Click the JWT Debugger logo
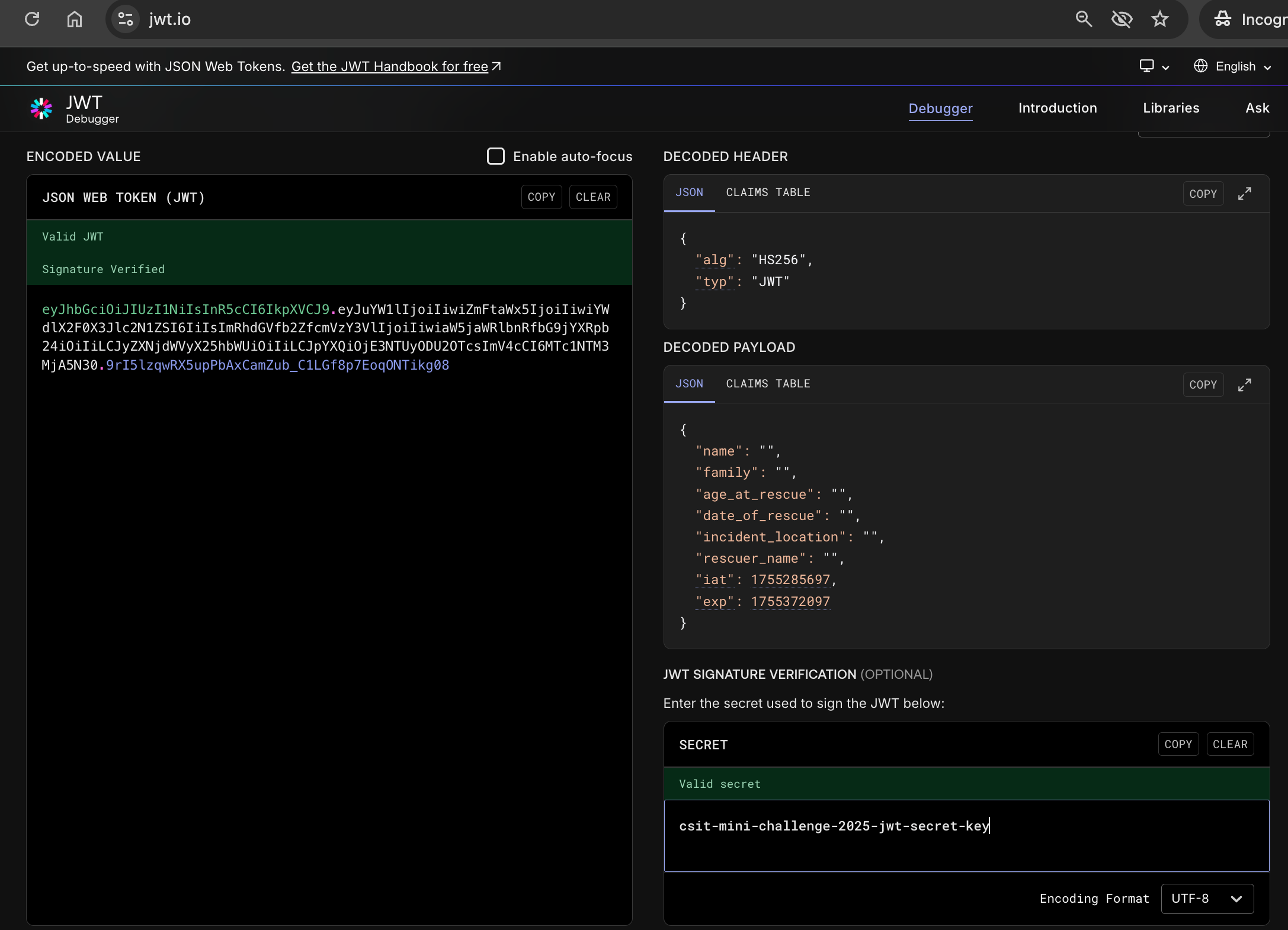The image size is (1288, 930). [x=75, y=109]
